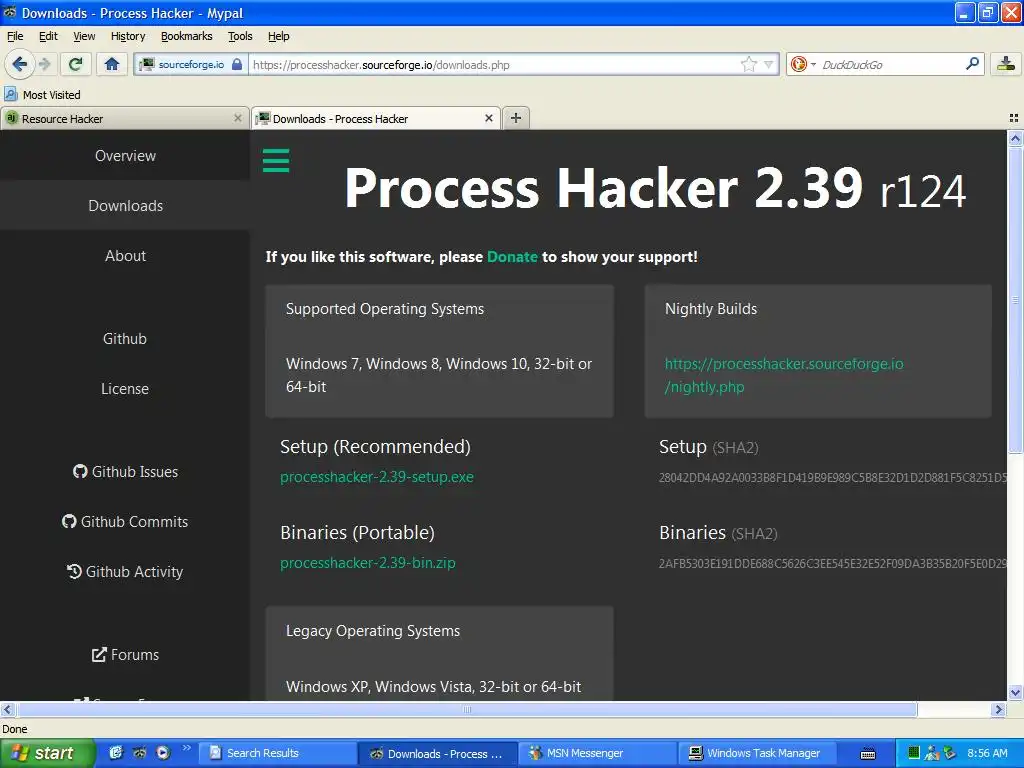Open the home page button

112,64
